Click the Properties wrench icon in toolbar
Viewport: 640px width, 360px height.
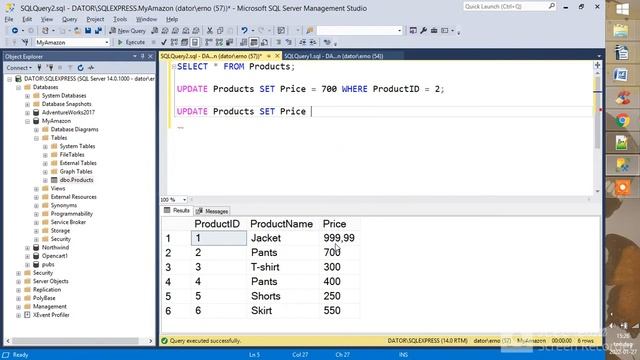(x=424, y=31)
